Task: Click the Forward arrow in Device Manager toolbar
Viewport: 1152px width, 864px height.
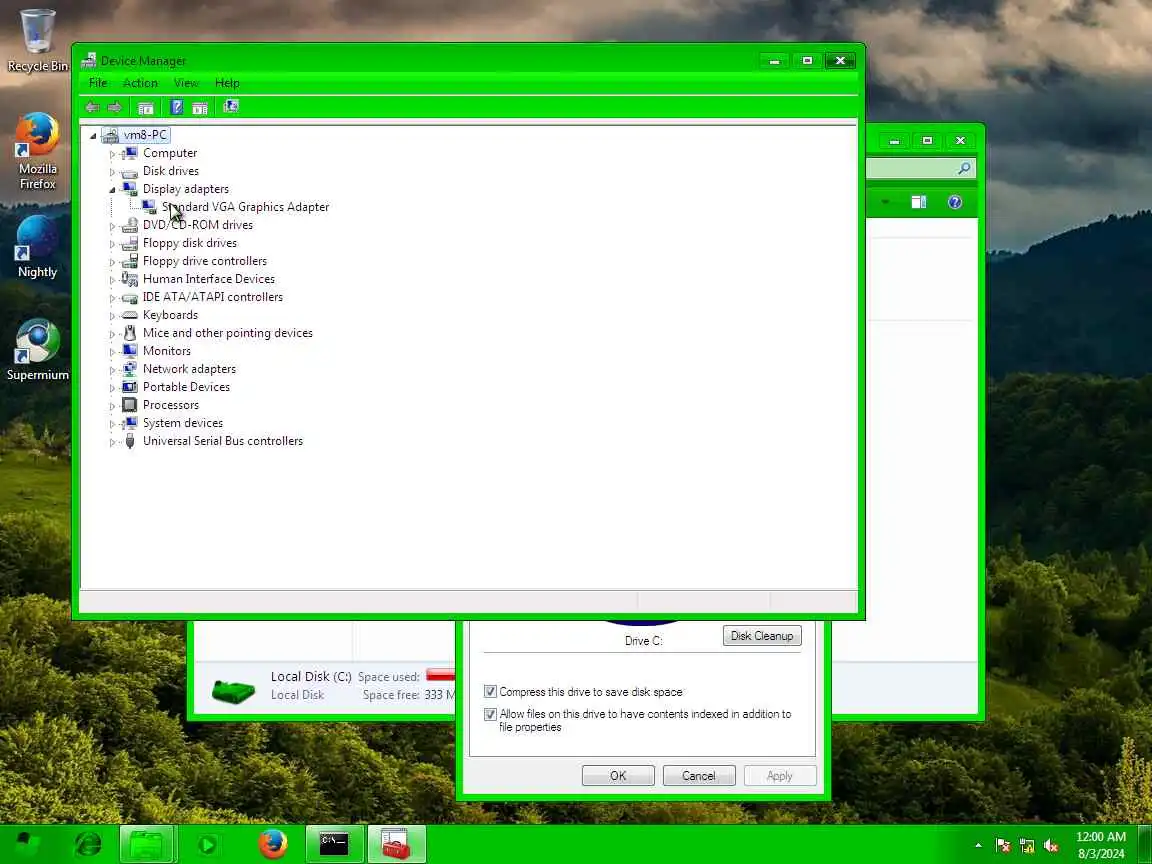Action: click(x=115, y=107)
